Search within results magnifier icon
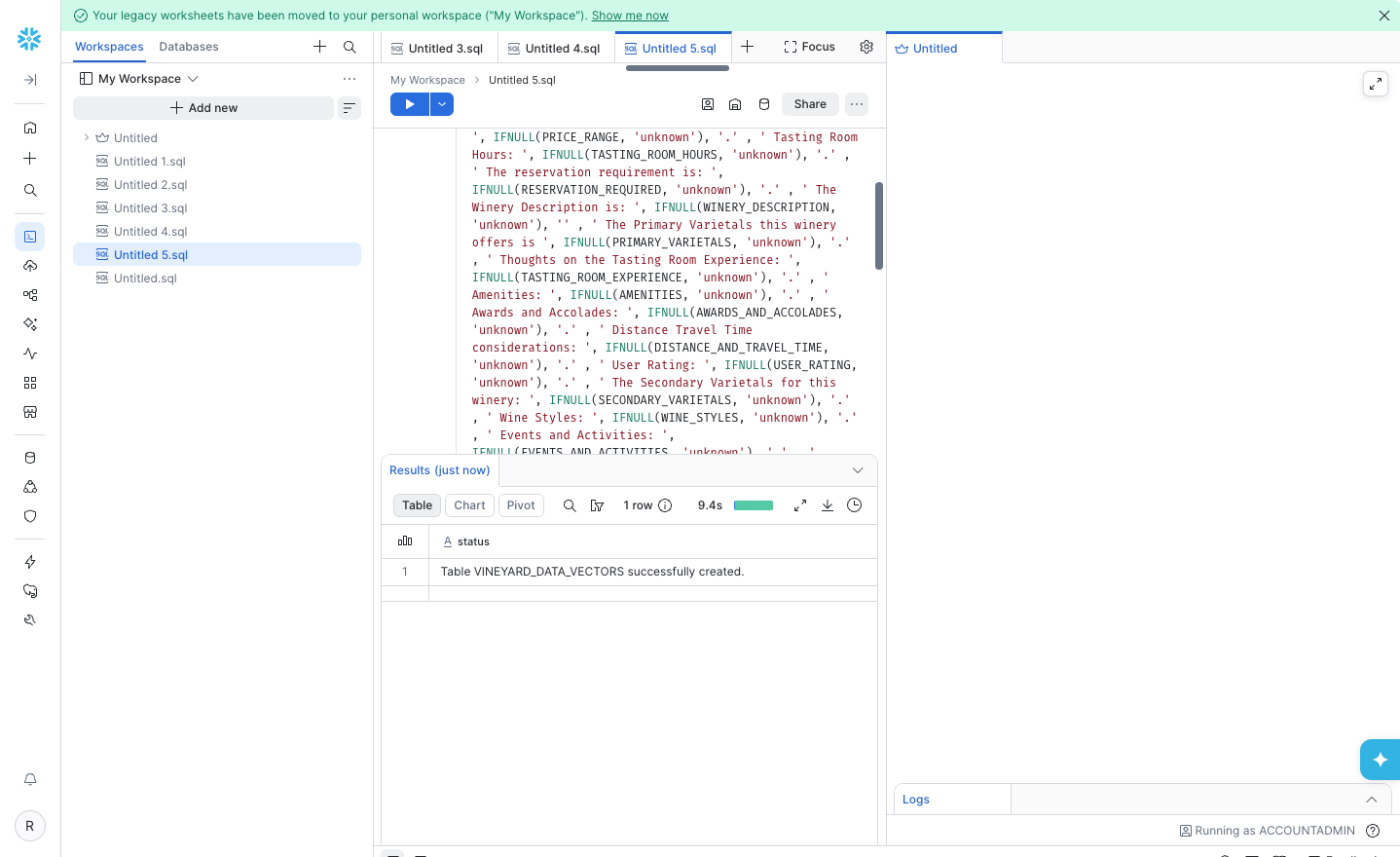The height and width of the screenshot is (857, 1400). [x=570, y=505]
